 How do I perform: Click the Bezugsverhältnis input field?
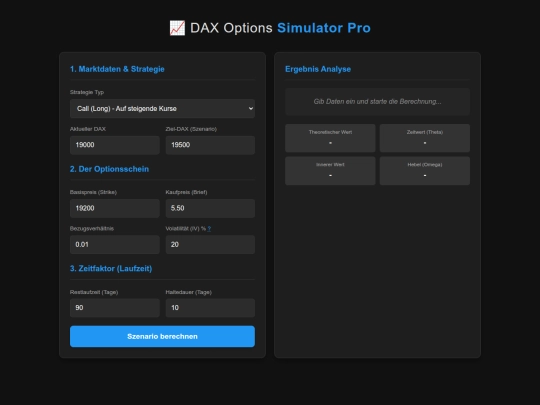[x=115, y=245]
